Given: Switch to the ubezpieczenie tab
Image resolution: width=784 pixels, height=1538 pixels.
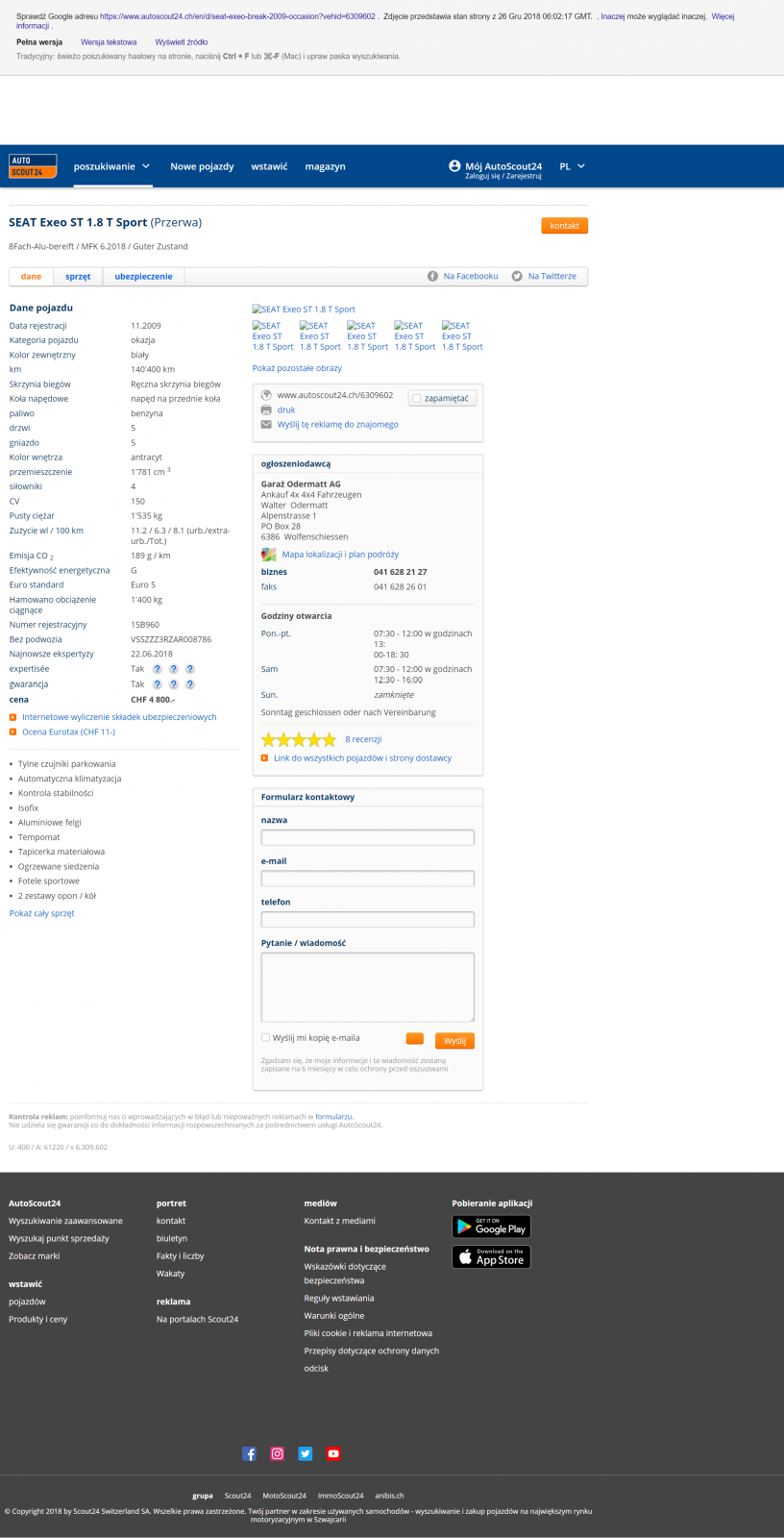Looking at the screenshot, I should pyautogui.click(x=143, y=276).
